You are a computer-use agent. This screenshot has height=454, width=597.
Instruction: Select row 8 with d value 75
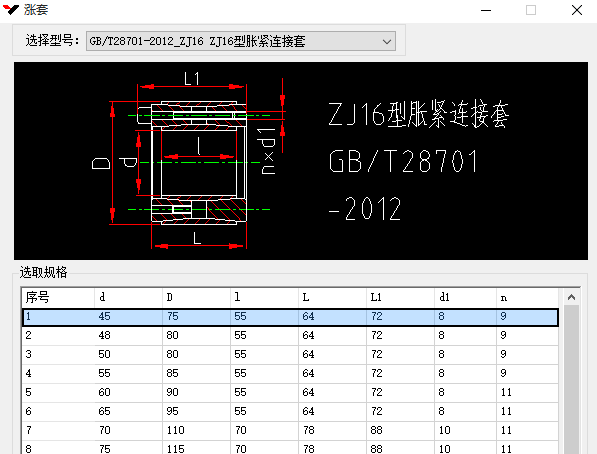[x=290, y=448]
